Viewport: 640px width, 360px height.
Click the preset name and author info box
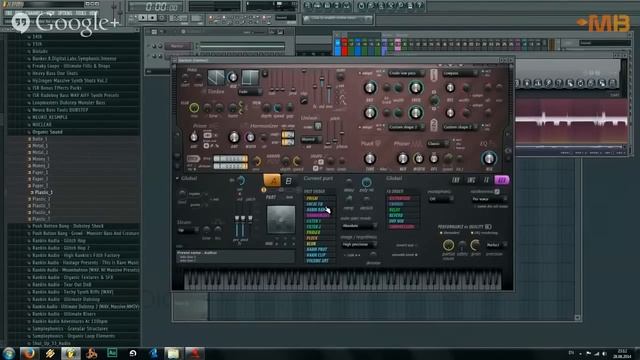click(x=236, y=256)
